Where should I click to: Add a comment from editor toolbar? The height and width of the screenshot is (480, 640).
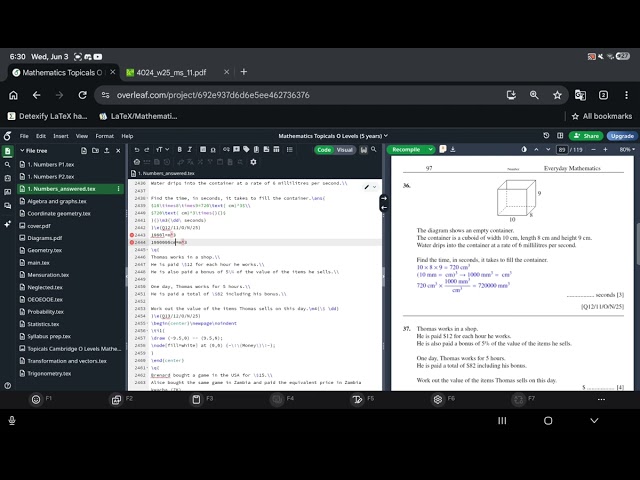(x=236, y=149)
